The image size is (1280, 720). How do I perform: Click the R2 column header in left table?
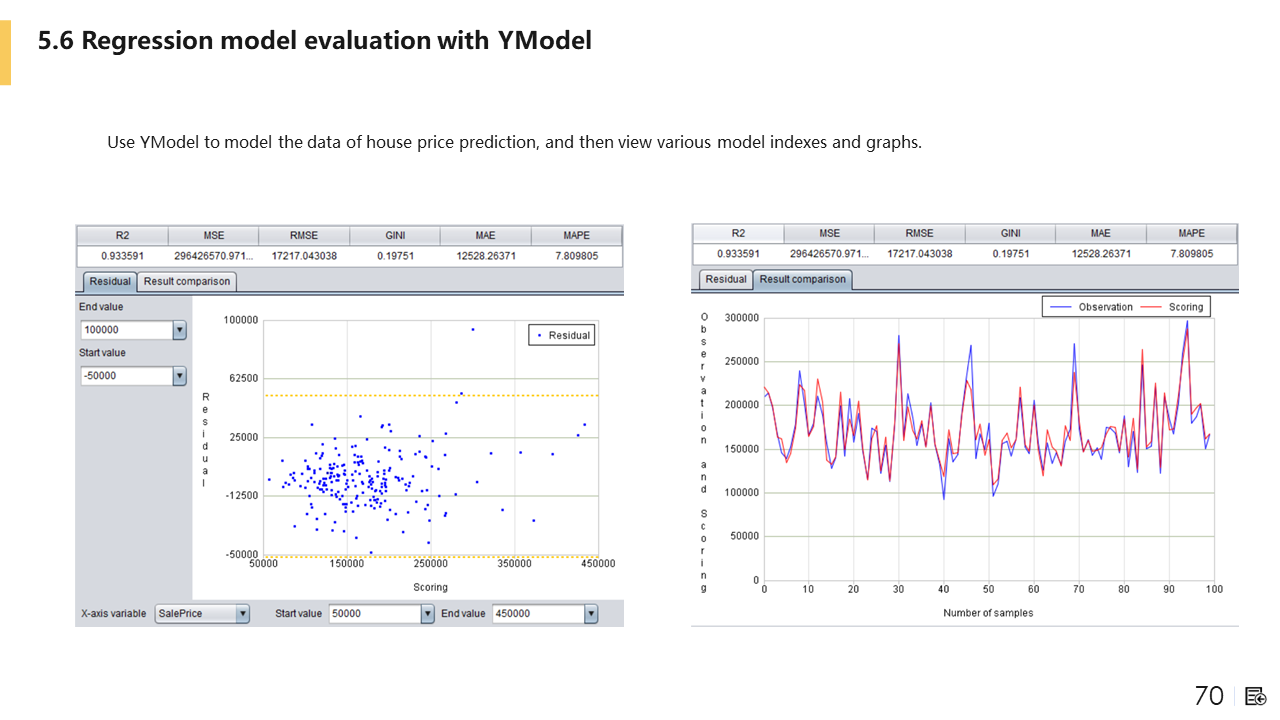pos(122,236)
